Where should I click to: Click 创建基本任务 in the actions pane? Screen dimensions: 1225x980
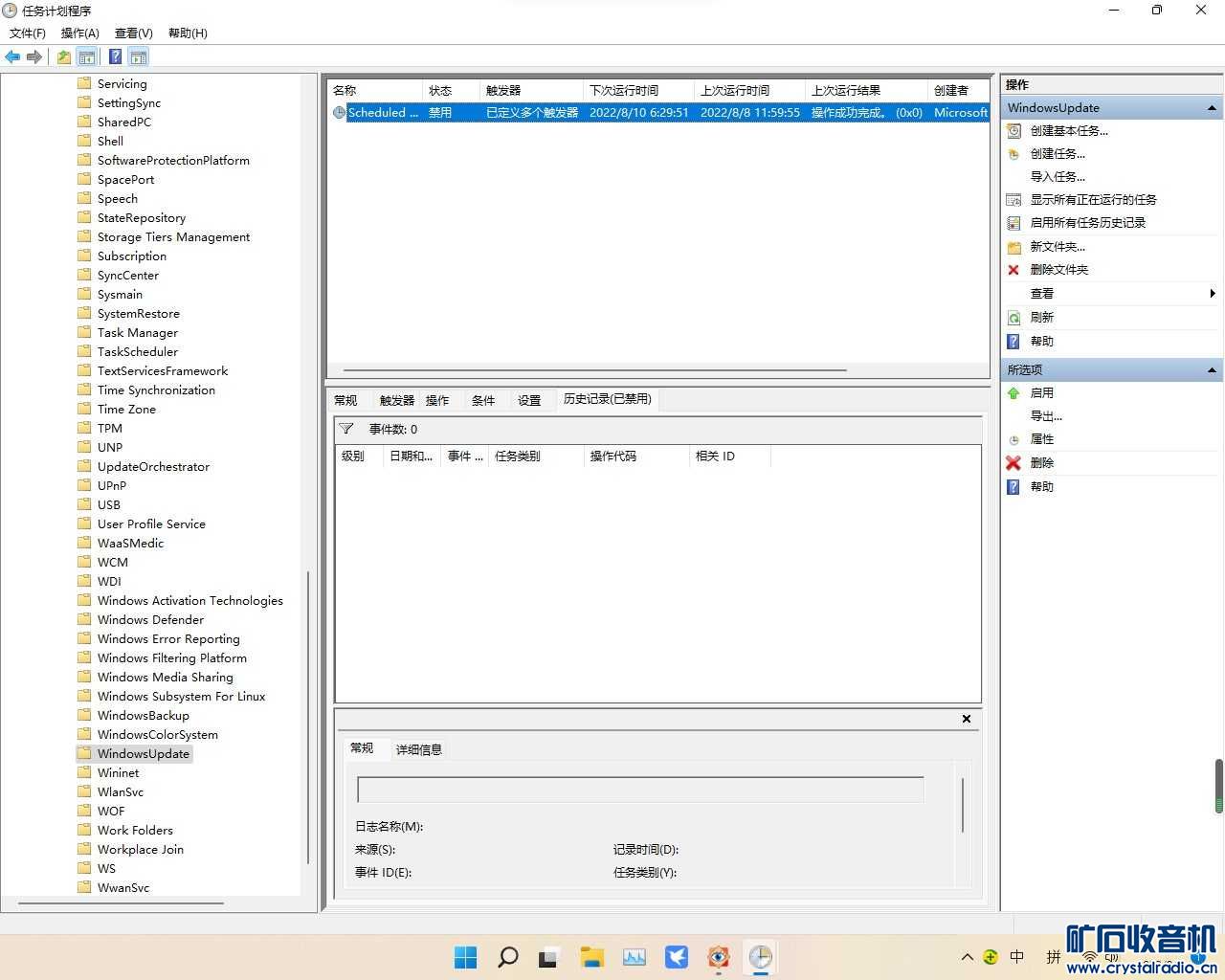(x=1069, y=130)
